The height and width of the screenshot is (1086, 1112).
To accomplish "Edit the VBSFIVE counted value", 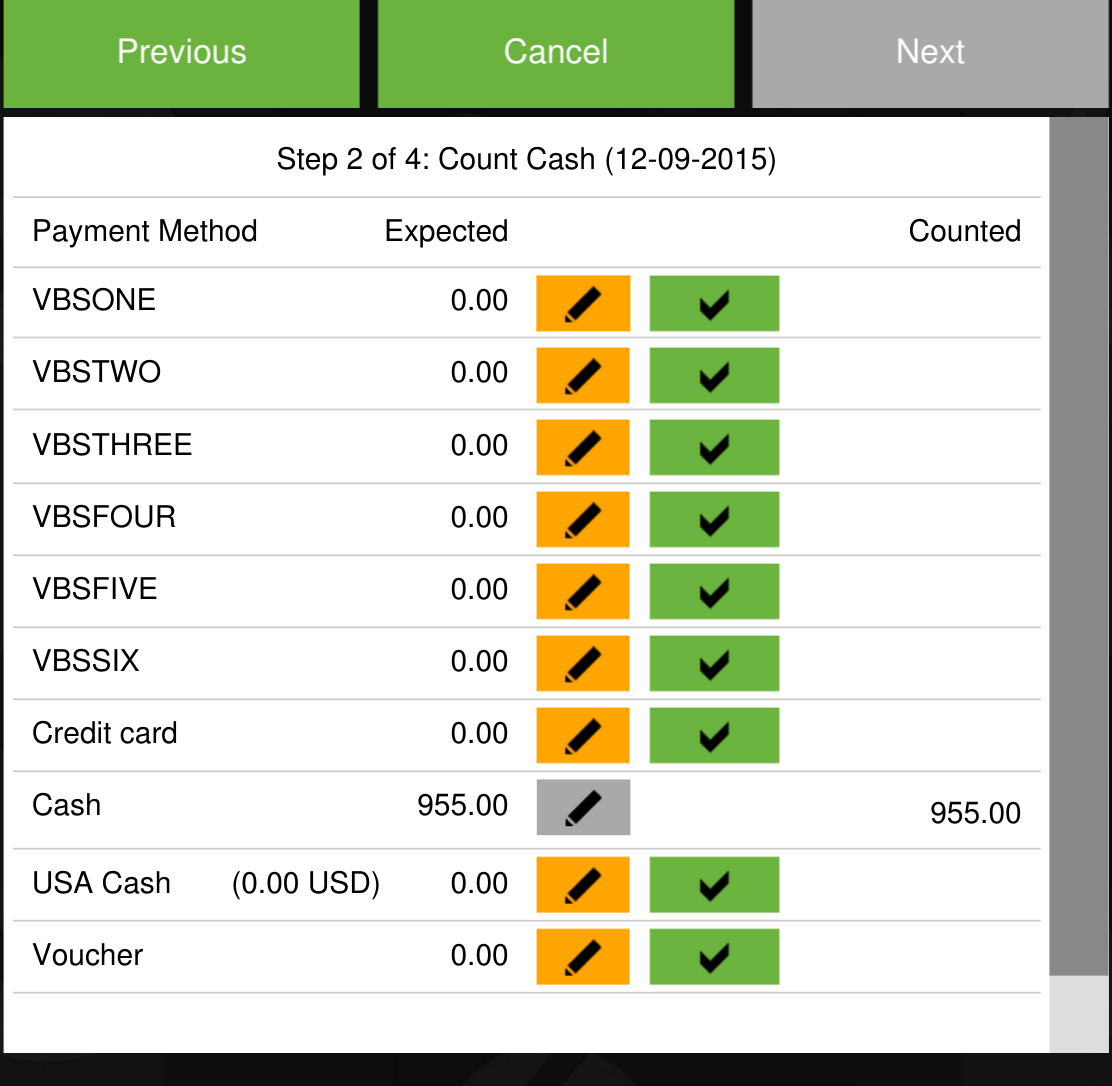I will [x=583, y=591].
